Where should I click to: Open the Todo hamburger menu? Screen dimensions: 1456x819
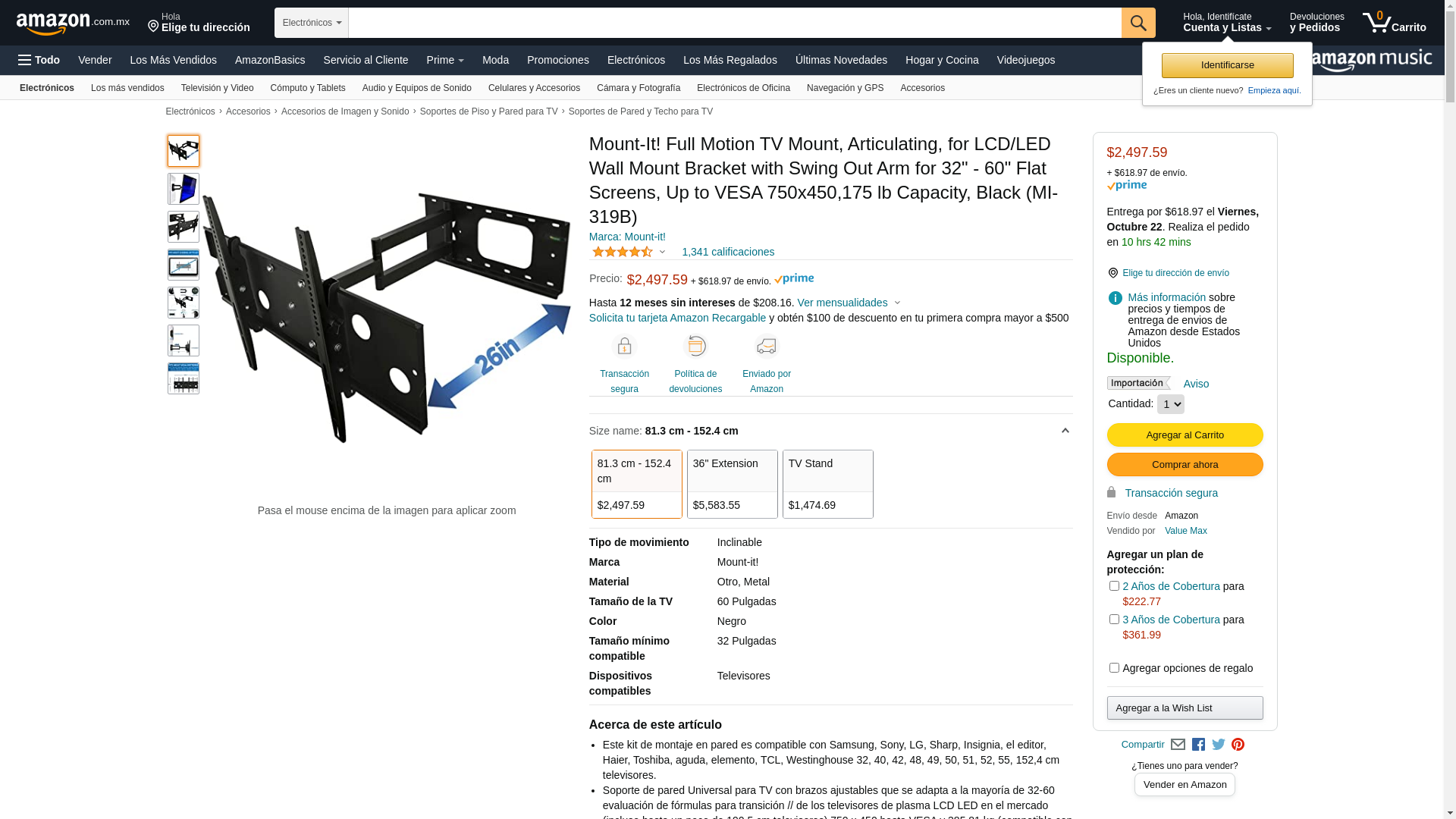tap(39, 60)
